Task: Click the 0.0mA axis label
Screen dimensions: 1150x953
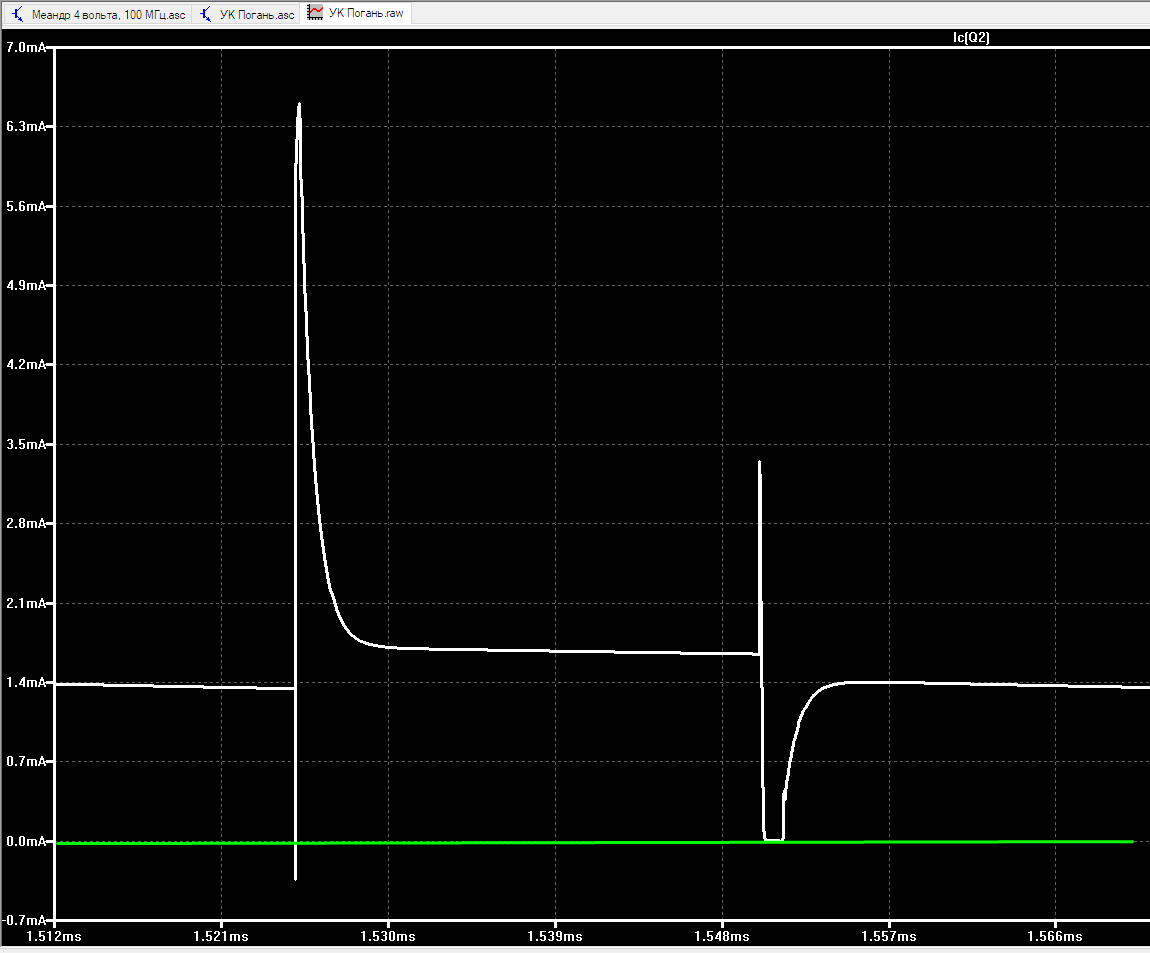Action: click(26, 842)
